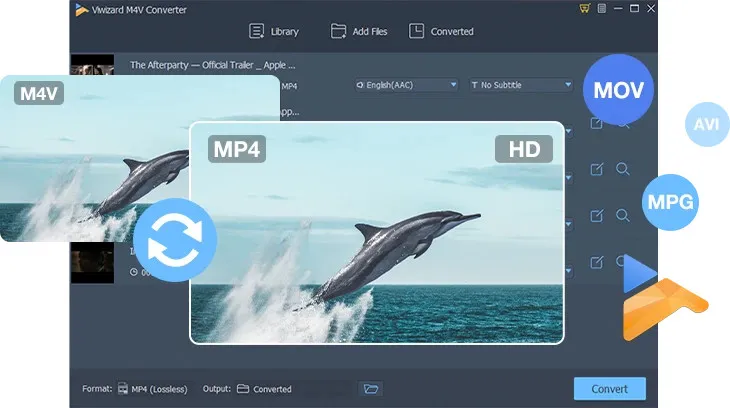Viewport: 730px width, 408px height.
Task: Click the large blue convert sync icon
Action: [175, 240]
